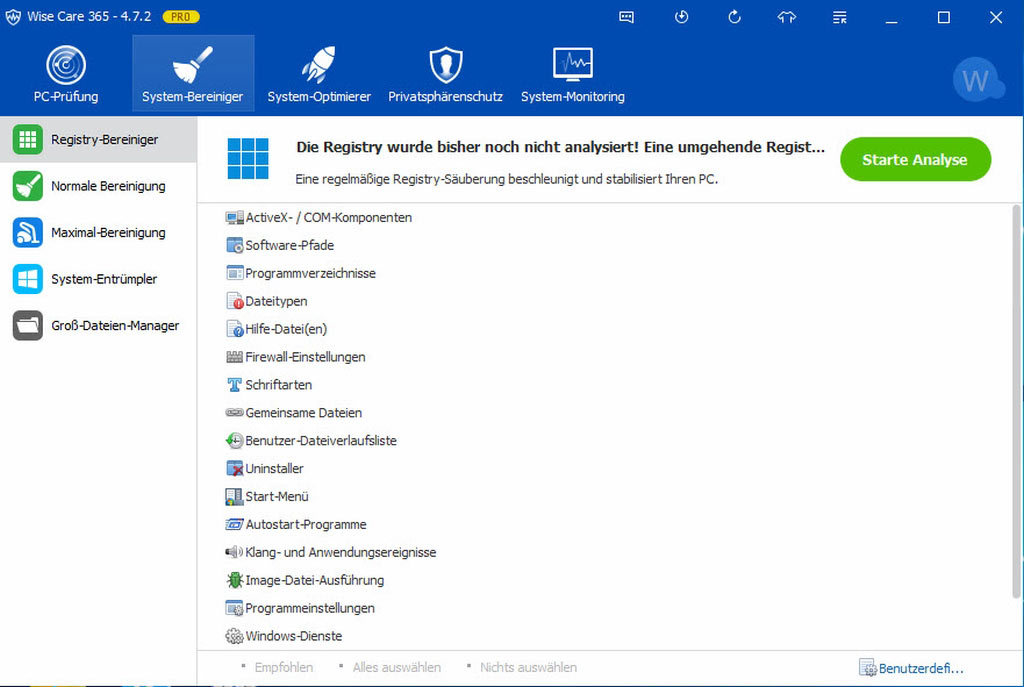Open Normale Bereinigung sidebar label

108,186
